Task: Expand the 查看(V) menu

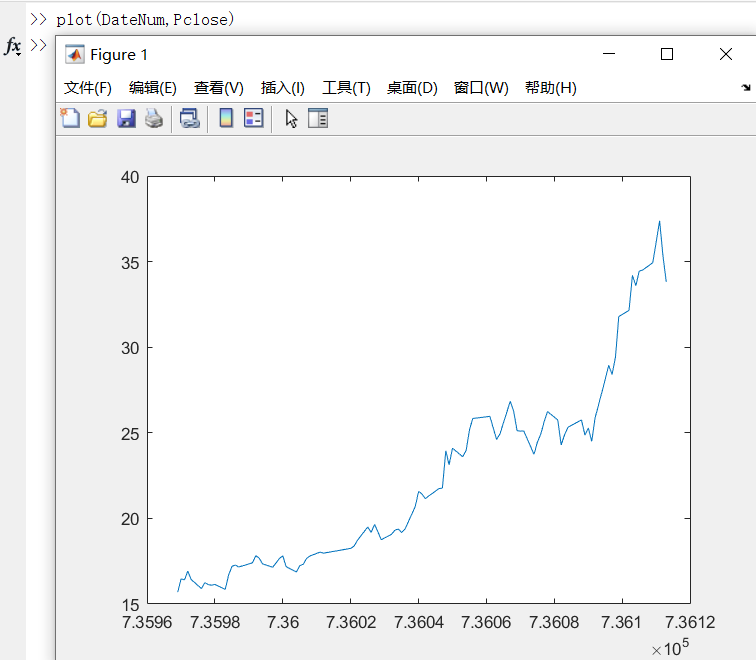Action: click(218, 88)
